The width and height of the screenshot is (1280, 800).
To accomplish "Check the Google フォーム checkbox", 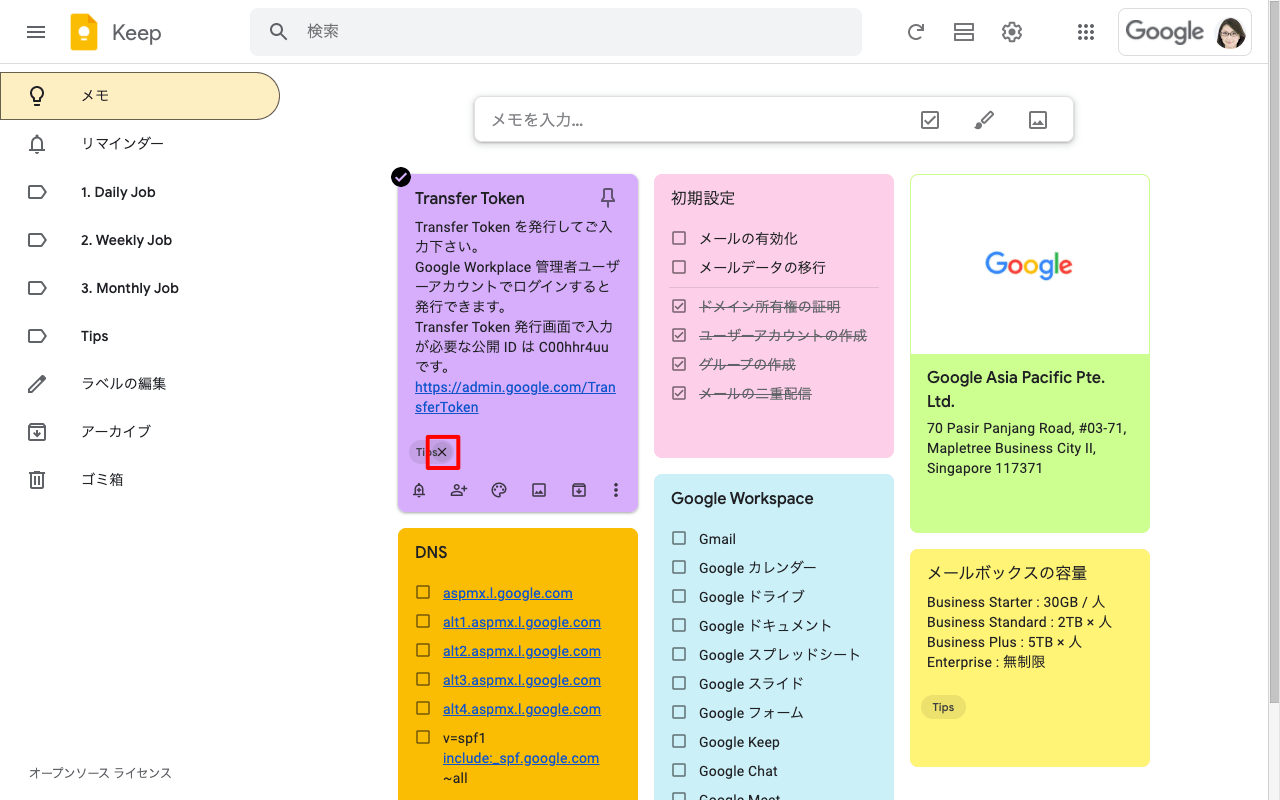I will (x=679, y=712).
